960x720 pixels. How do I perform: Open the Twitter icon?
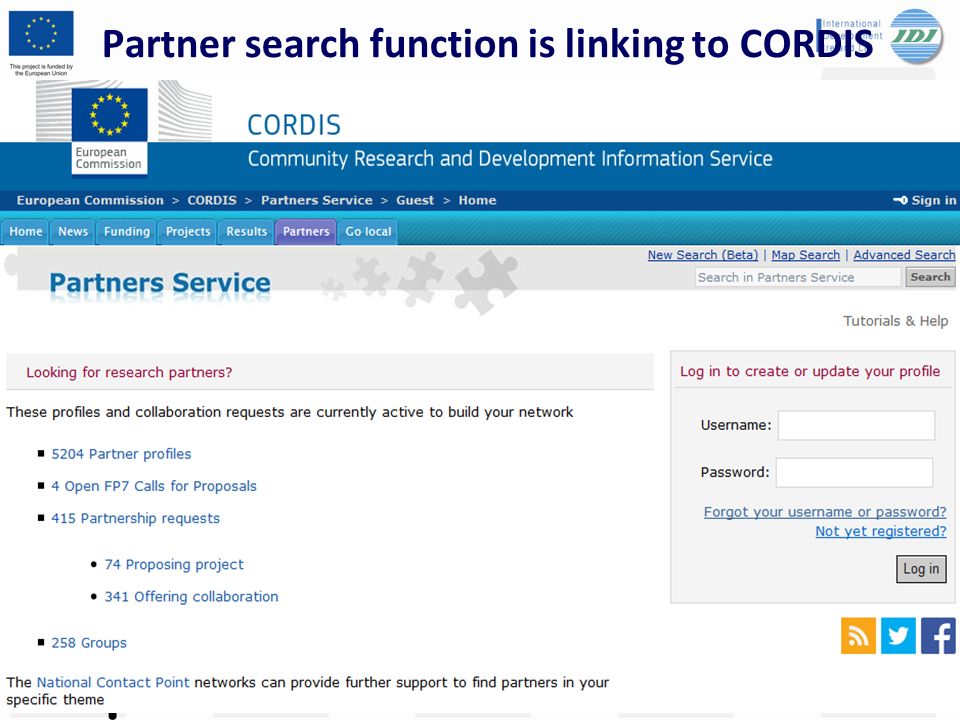click(x=898, y=636)
